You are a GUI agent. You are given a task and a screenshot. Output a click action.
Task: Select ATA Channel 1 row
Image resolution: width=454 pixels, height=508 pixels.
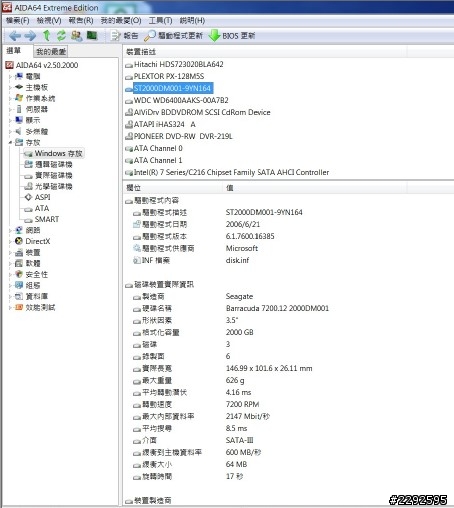[x=158, y=160]
